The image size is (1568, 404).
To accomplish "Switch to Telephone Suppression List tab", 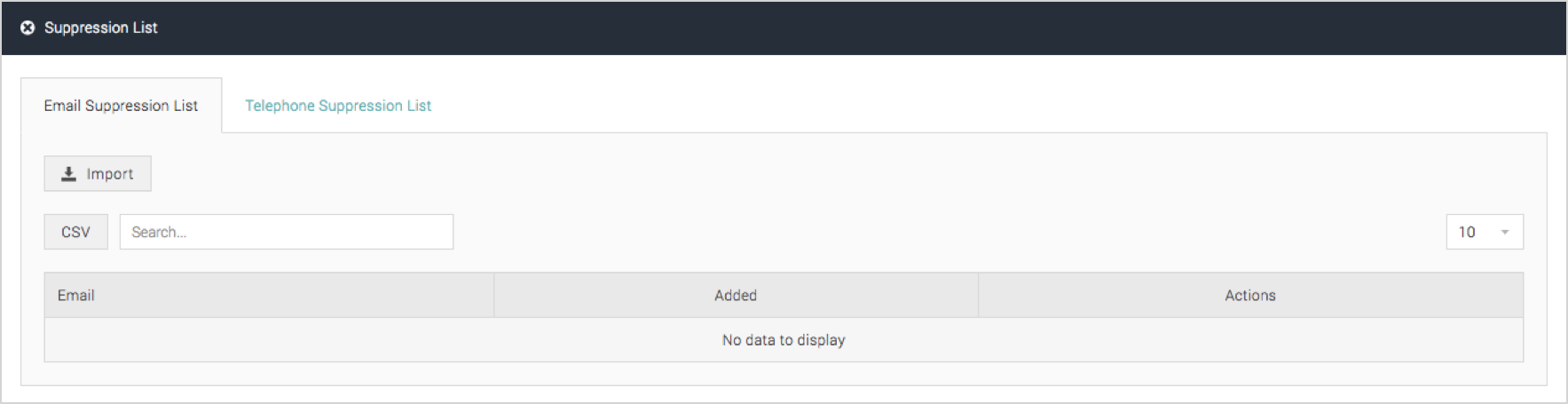I will tap(338, 106).
